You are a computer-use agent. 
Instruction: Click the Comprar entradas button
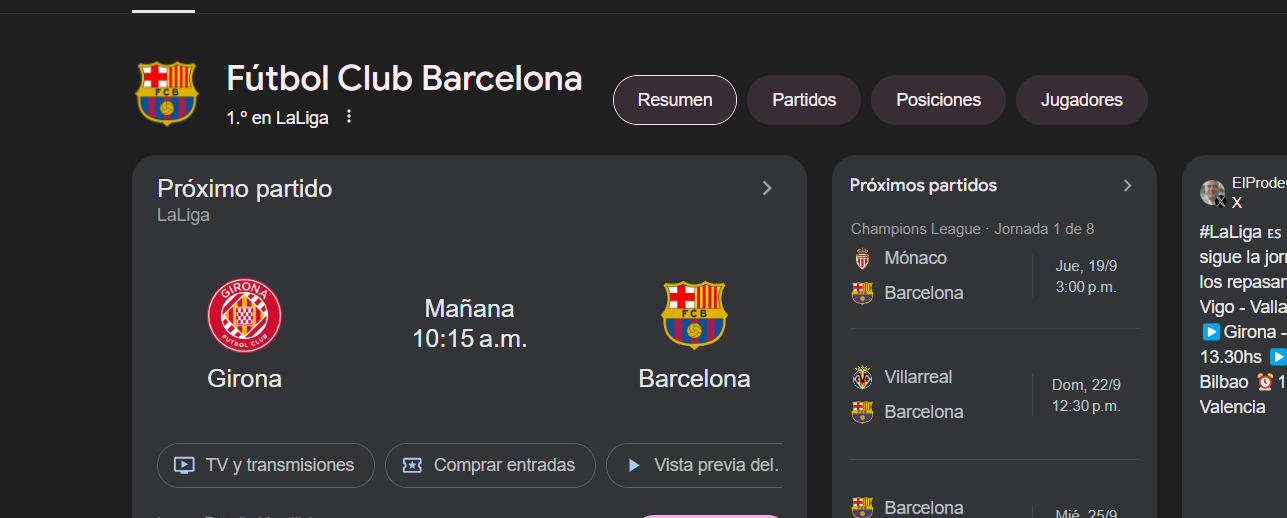coord(490,465)
